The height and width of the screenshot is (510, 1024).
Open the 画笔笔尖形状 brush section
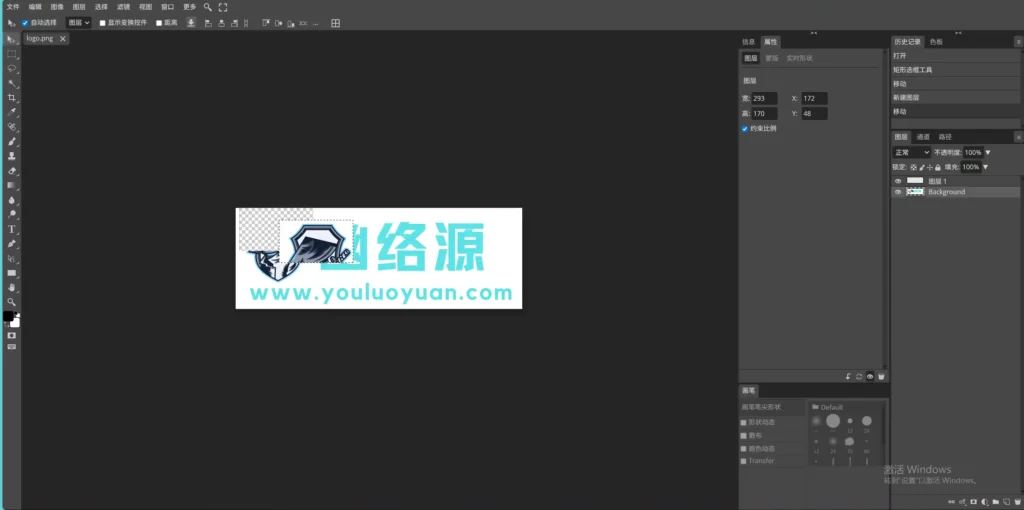[772, 407]
